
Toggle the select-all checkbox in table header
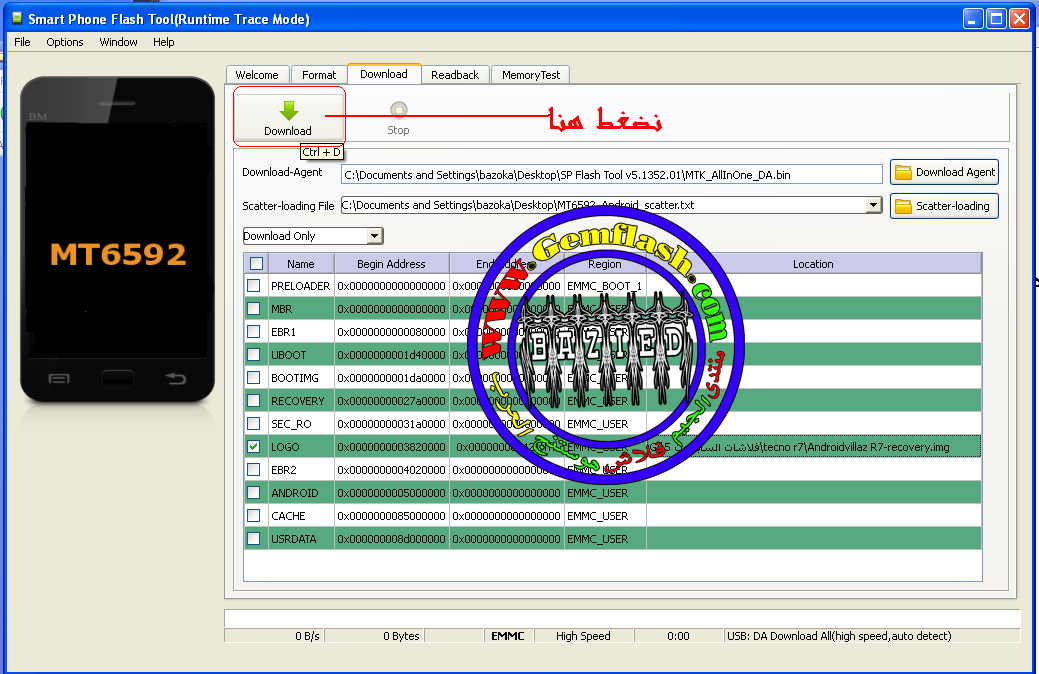256,264
